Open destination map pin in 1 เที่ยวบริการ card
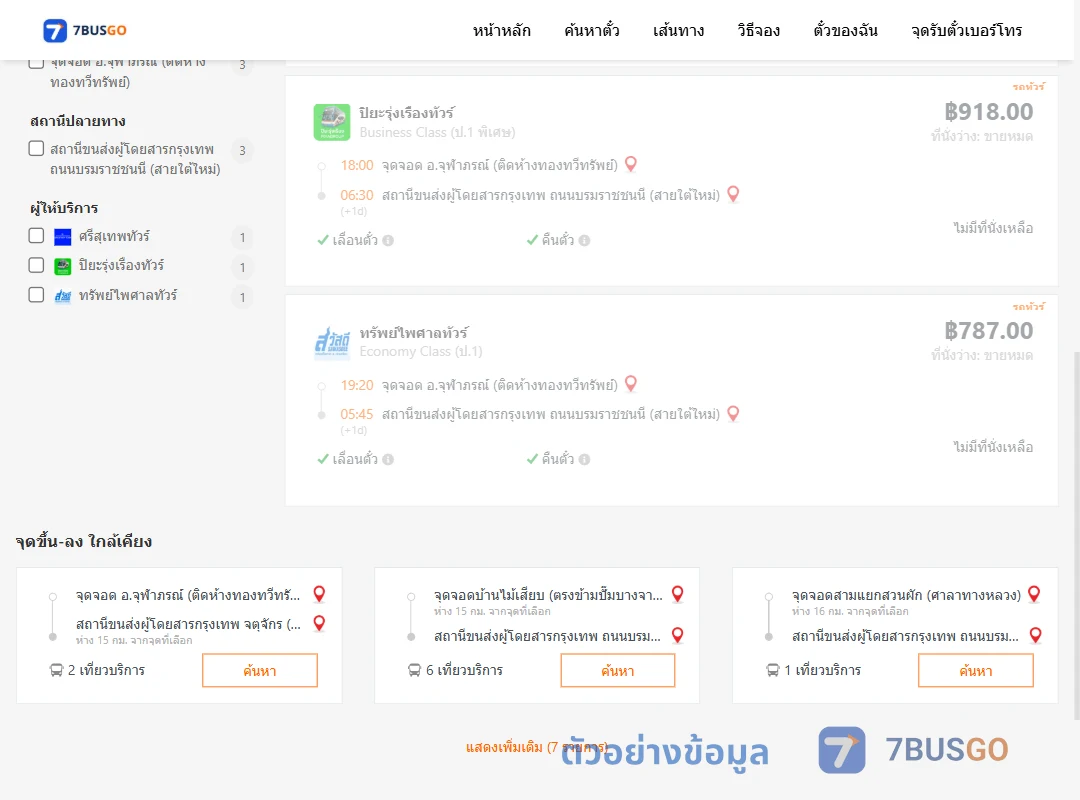 (x=1035, y=635)
